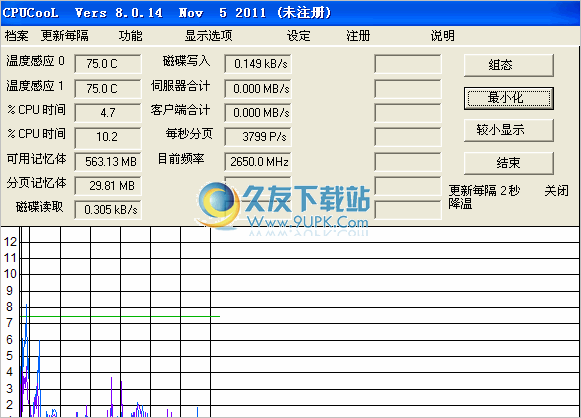581x418 pixels.
Task: Open the 档案 menu
Action: click(x=17, y=36)
